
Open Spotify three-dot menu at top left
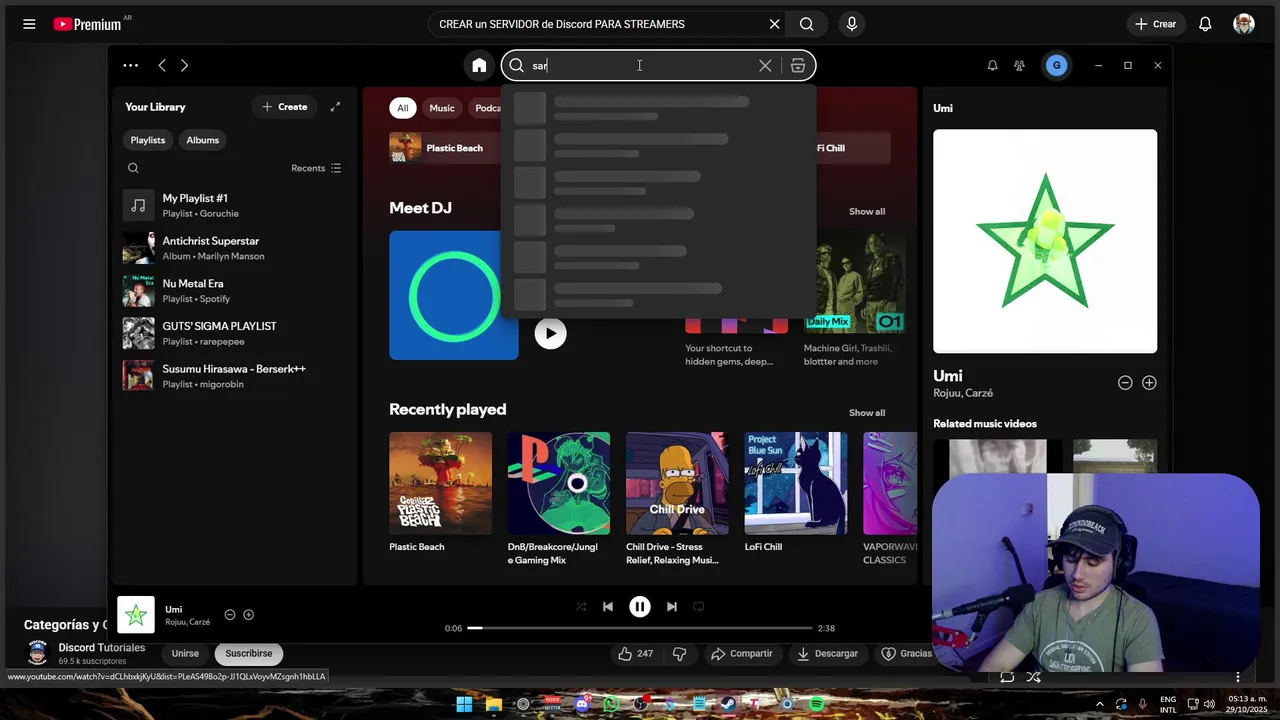click(131, 65)
